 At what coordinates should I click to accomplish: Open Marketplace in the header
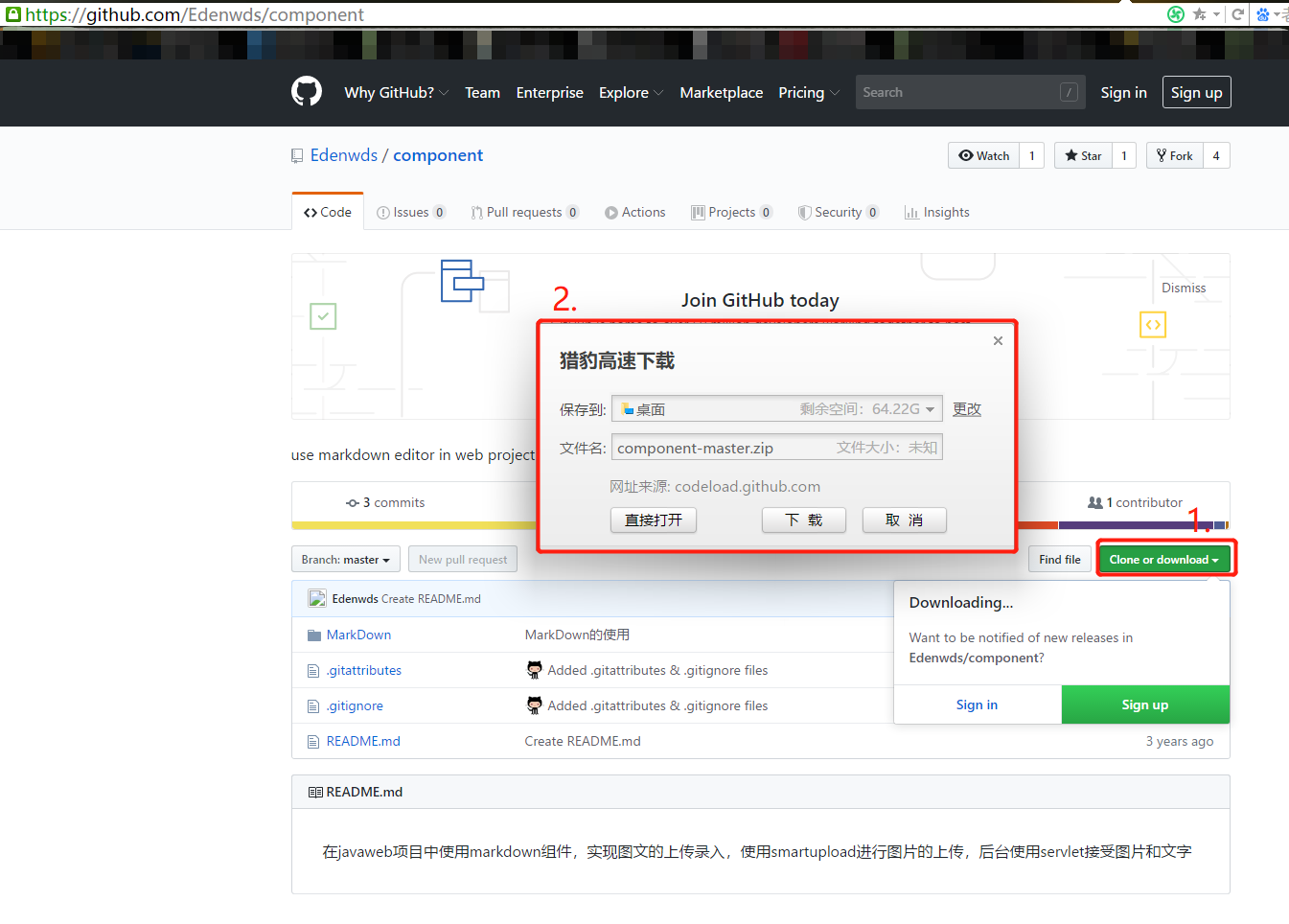click(x=722, y=92)
